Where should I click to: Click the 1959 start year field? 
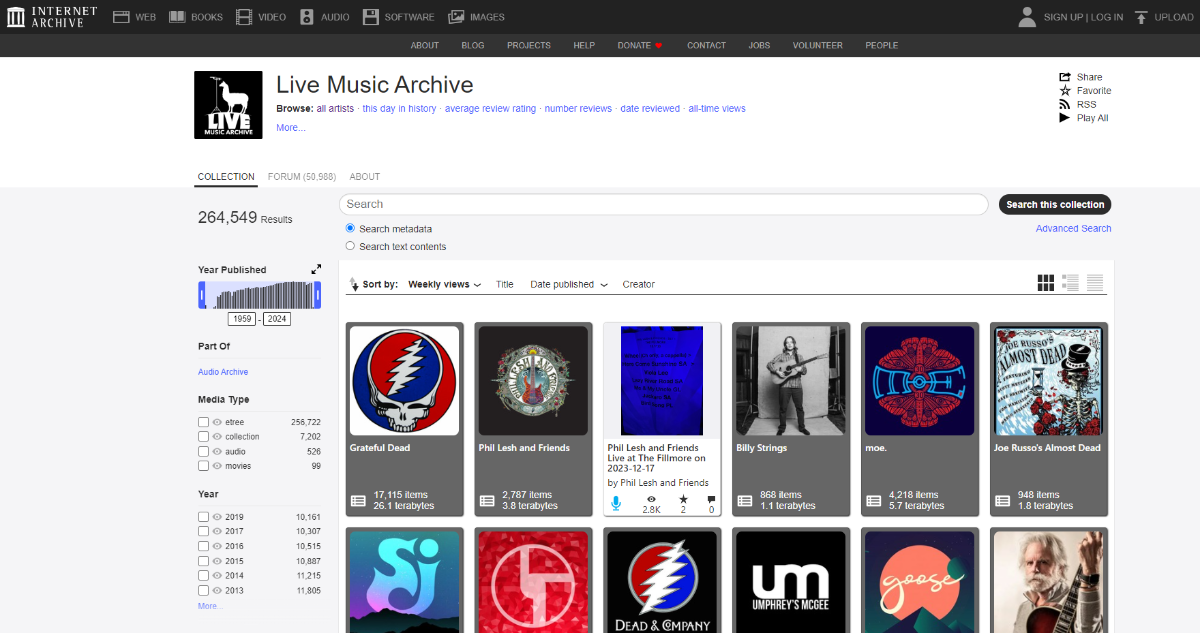(241, 319)
